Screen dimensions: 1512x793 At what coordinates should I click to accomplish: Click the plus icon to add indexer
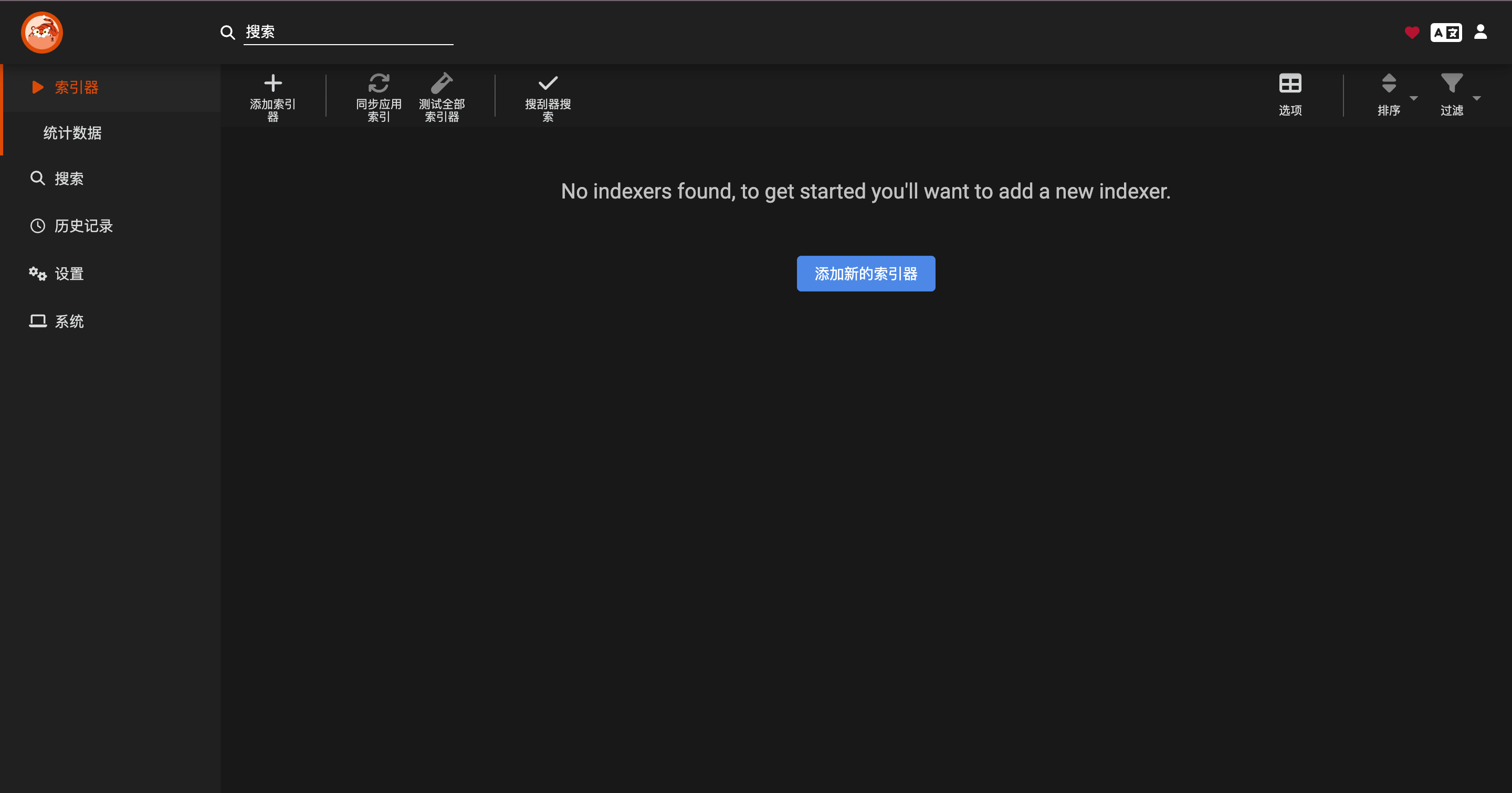[x=272, y=84]
